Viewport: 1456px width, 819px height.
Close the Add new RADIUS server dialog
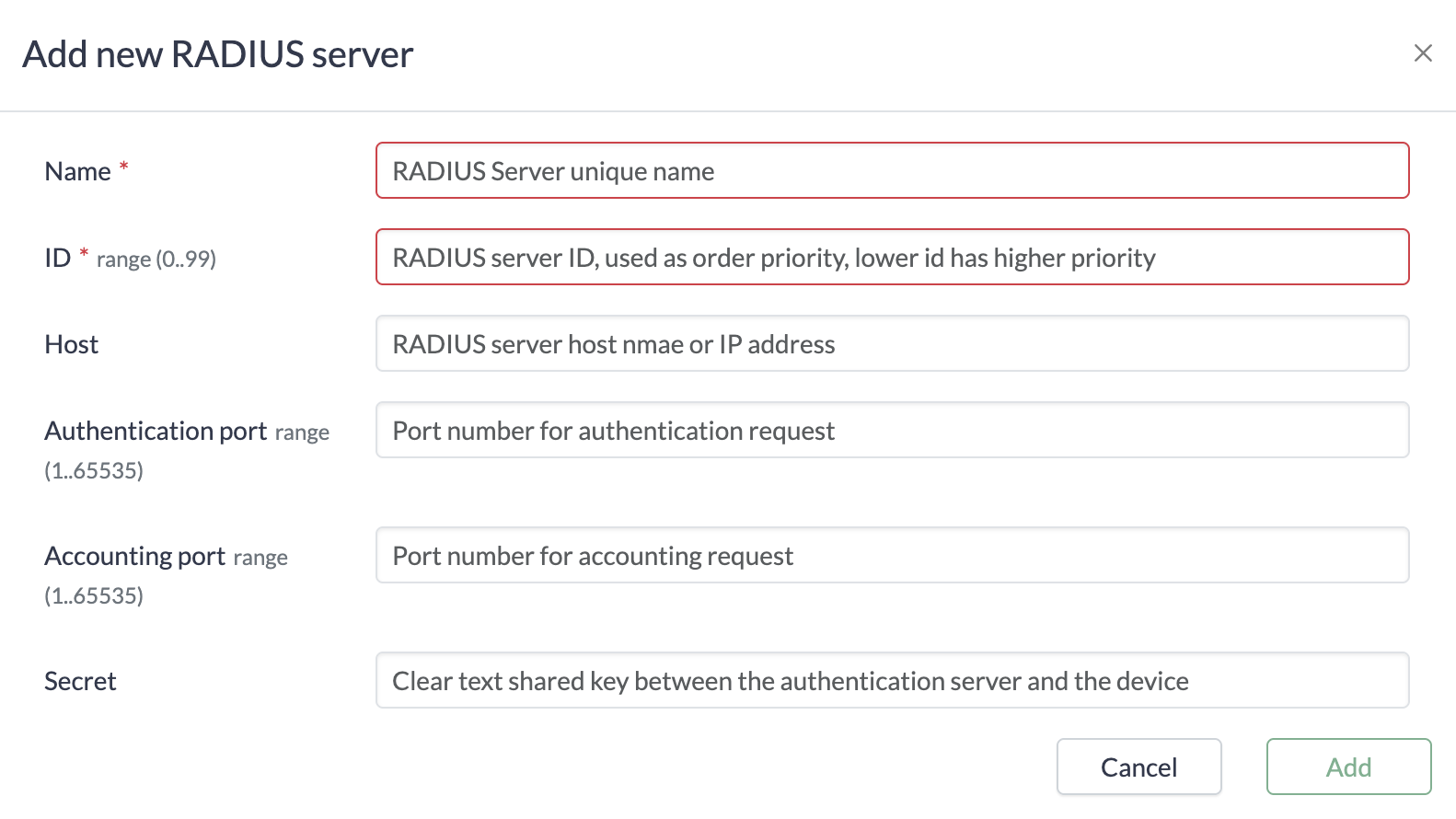1422,53
